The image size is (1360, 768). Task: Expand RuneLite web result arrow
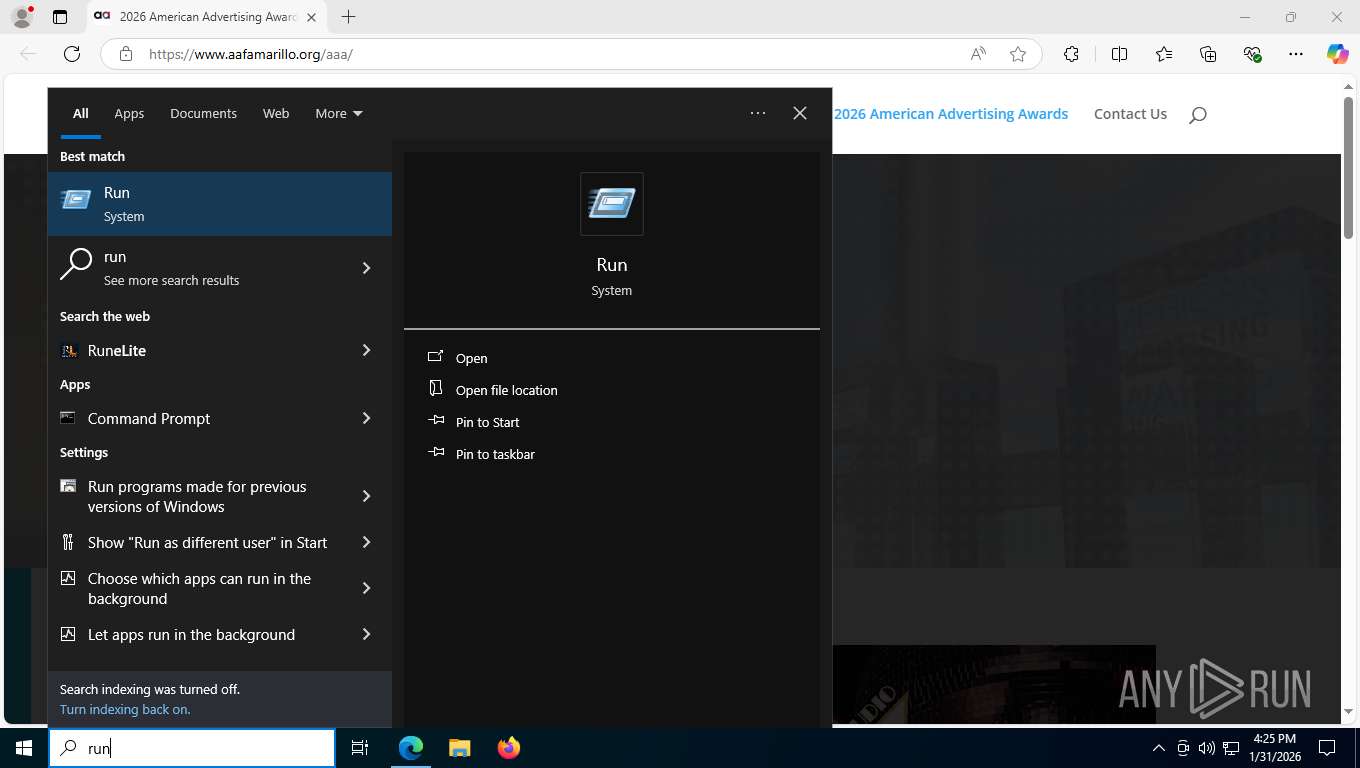[366, 350]
